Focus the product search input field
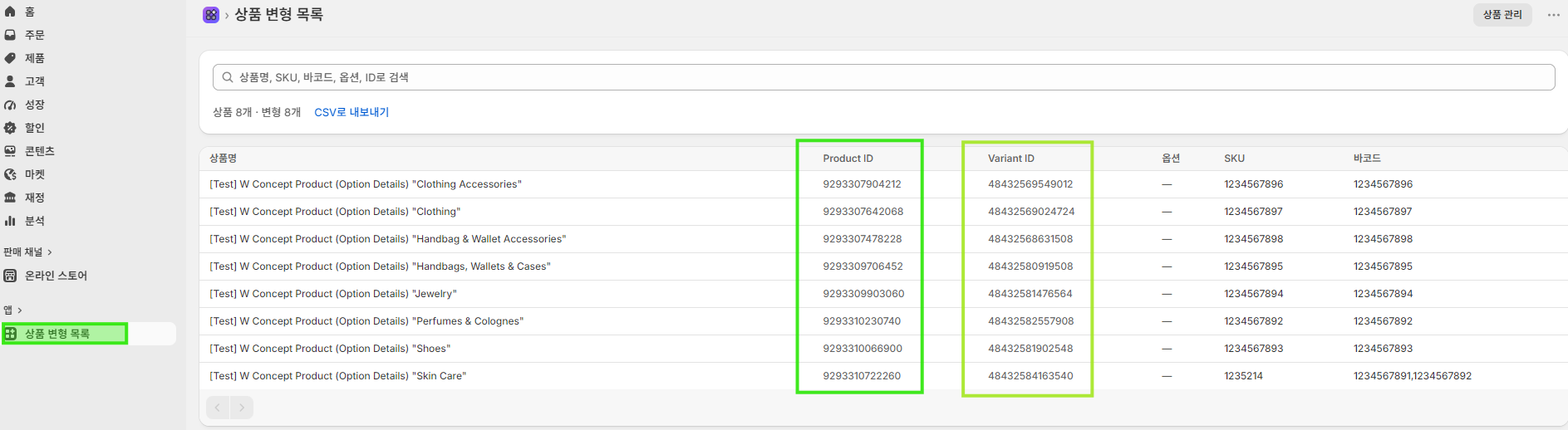The height and width of the screenshot is (430, 1568). coord(884,77)
